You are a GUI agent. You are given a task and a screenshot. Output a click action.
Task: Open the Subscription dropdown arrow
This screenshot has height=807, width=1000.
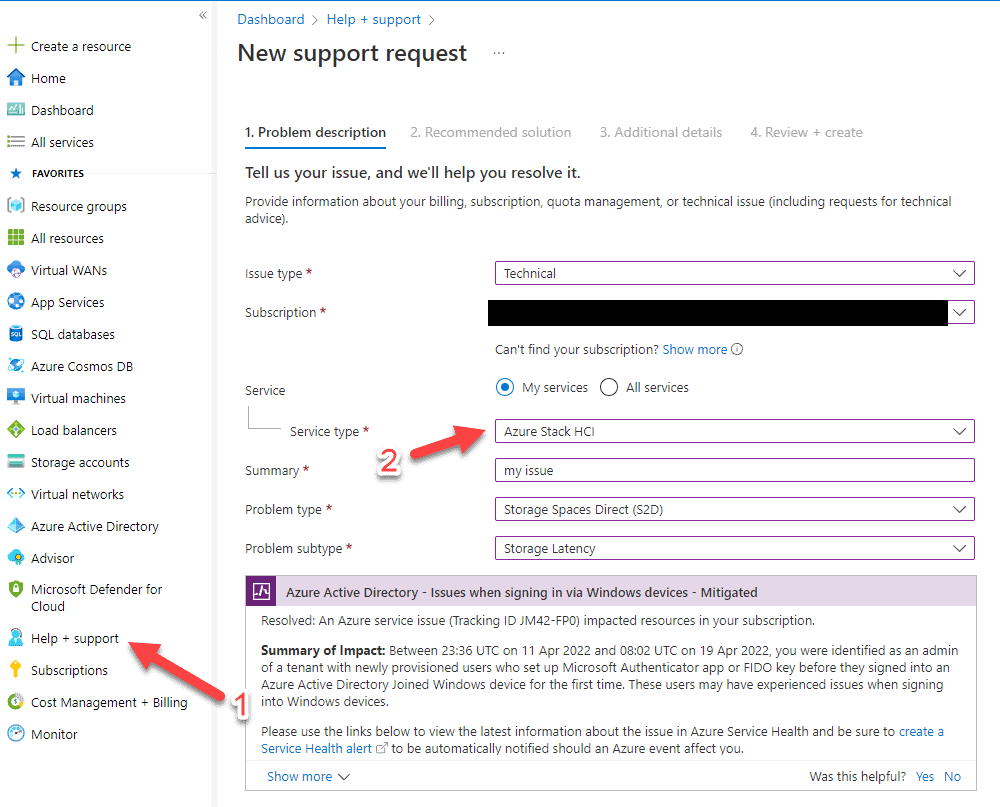pyautogui.click(x=960, y=312)
